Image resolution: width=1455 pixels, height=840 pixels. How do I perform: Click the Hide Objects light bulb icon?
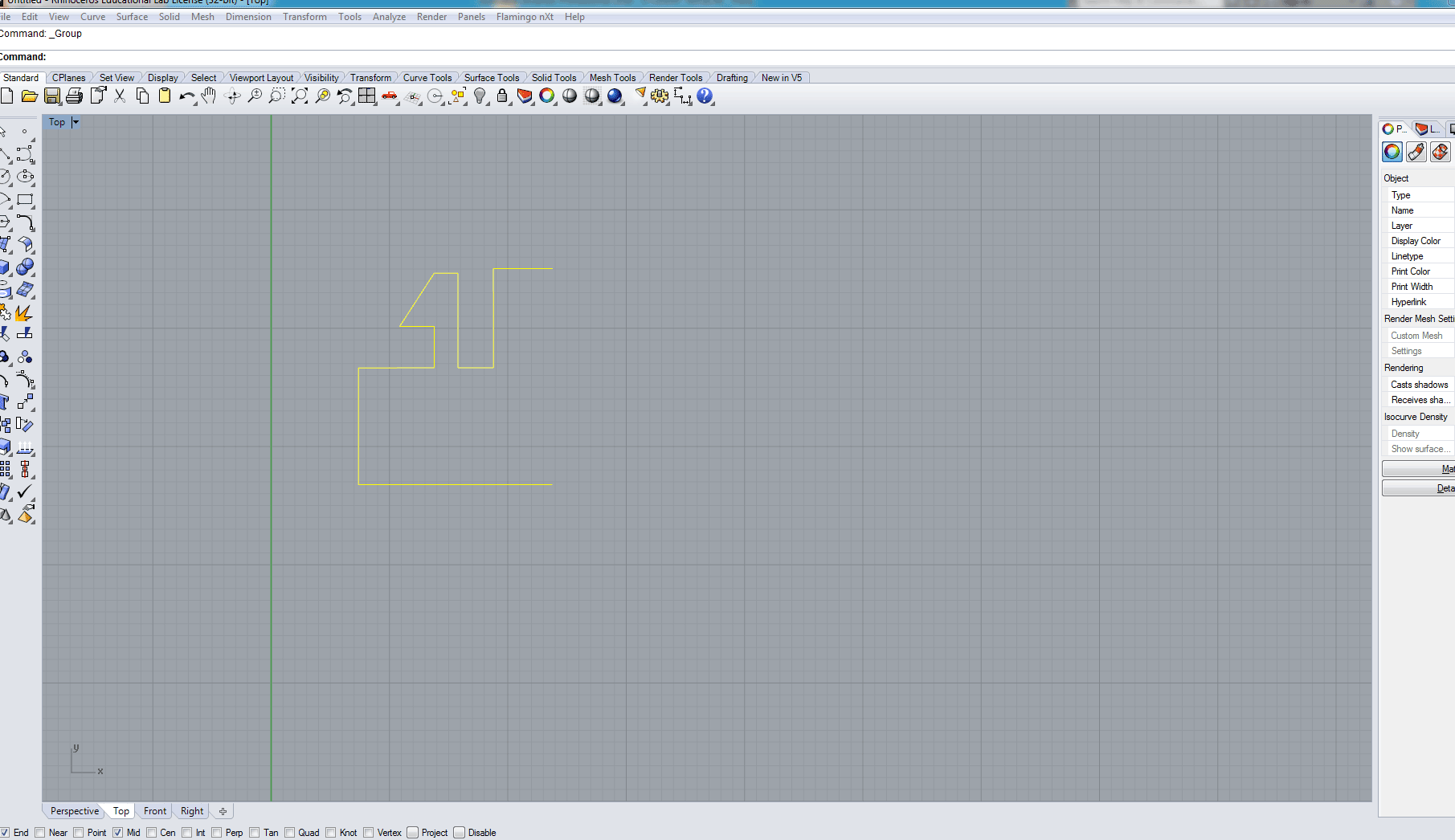coord(480,96)
